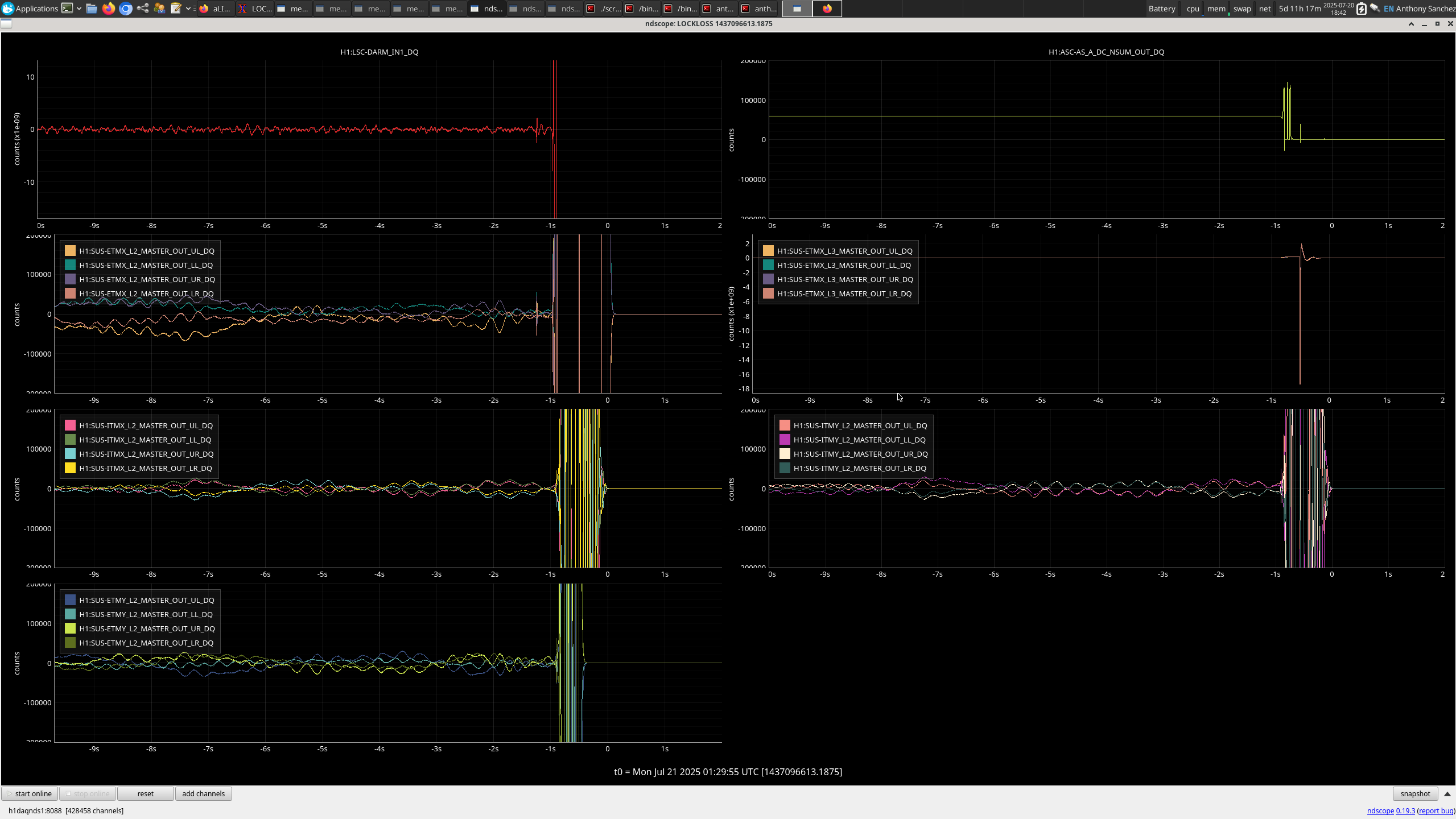Open the users/contacts panel icon
The height and width of the screenshot is (819, 1456).
pyautogui.click(x=160, y=9)
